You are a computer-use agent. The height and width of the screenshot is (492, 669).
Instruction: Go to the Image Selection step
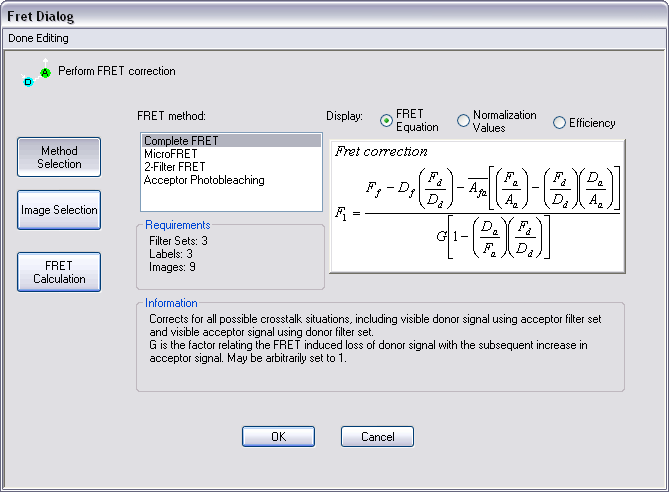59,210
